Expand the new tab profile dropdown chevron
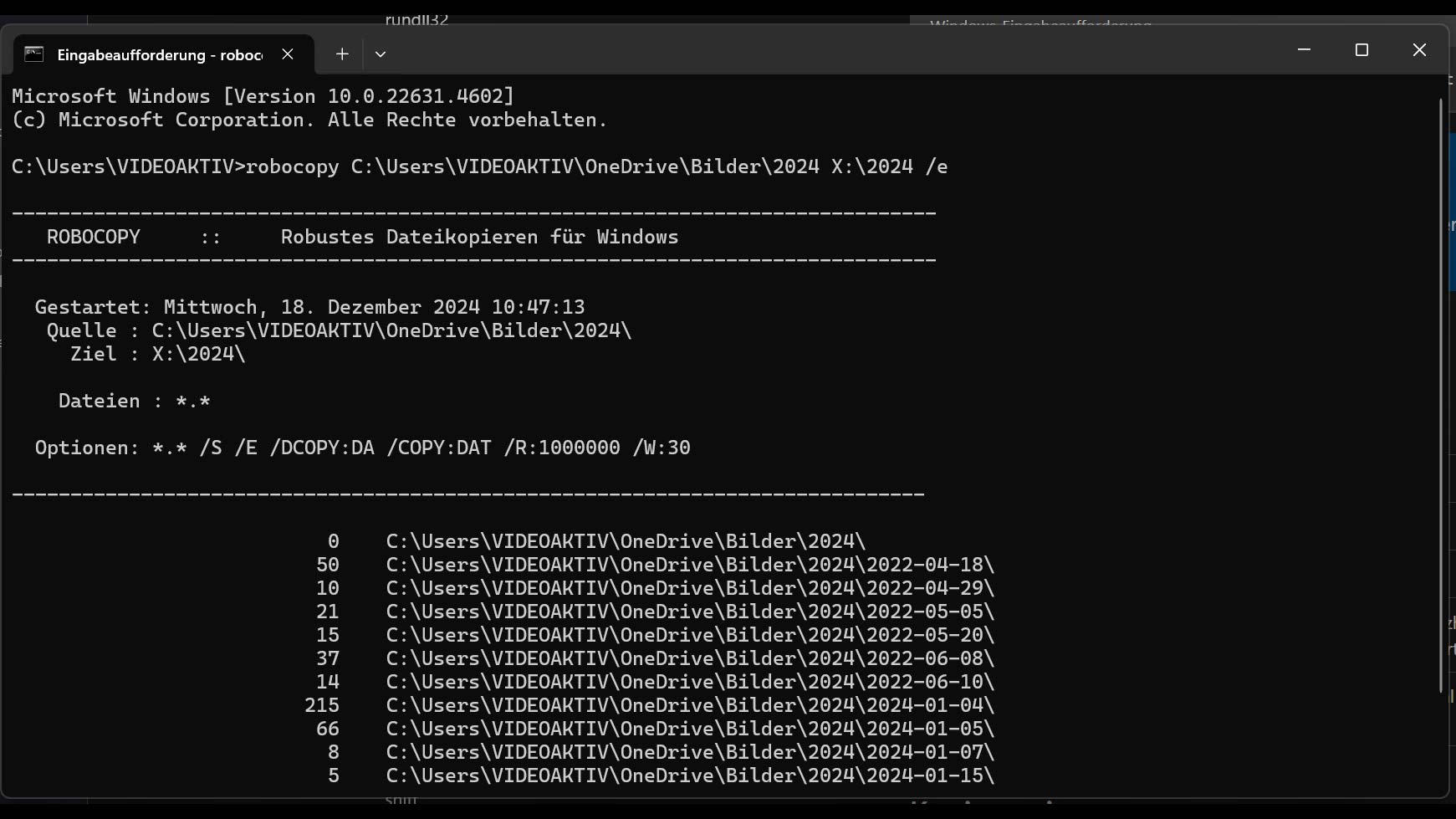The image size is (1456, 819). (x=381, y=54)
